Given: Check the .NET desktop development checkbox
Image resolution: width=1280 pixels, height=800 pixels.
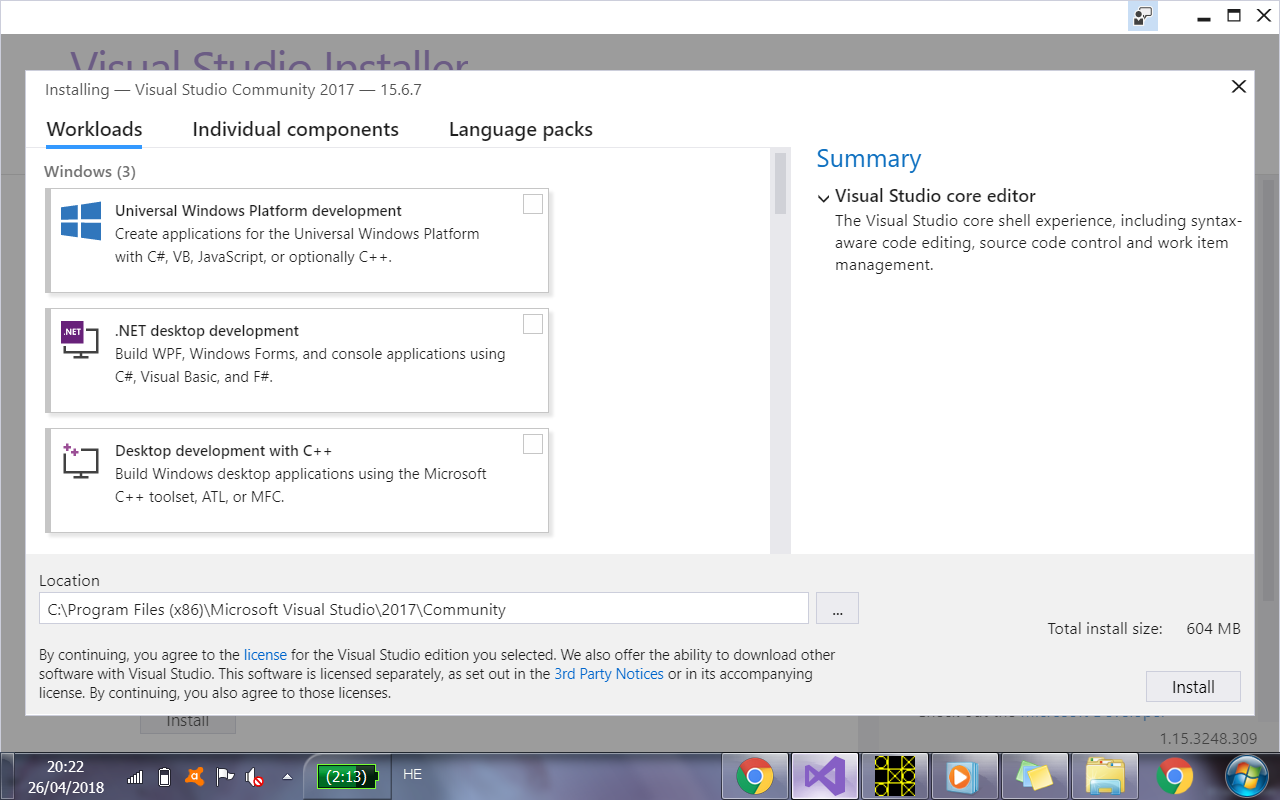Looking at the screenshot, I should click(533, 324).
